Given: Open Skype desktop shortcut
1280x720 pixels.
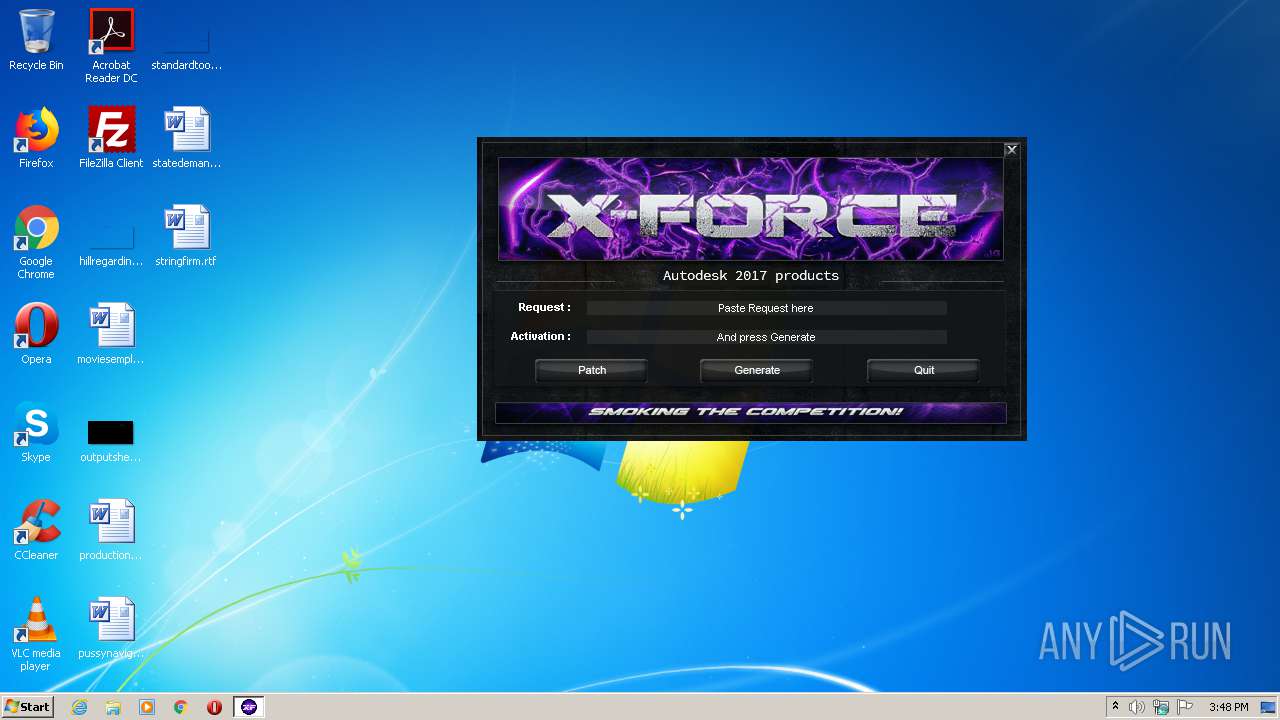Looking at the screenshot, I should [x=36, y=433].
